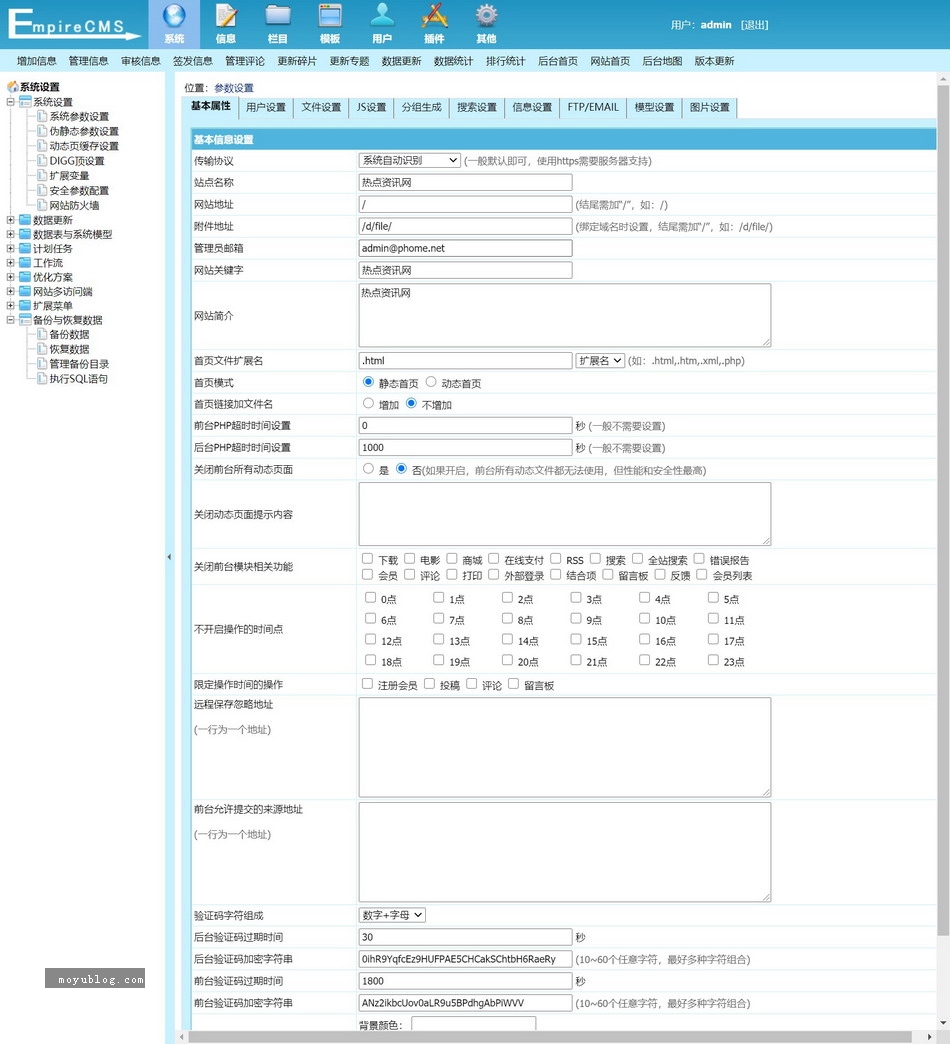
Task: Open the 插件 tools icon section
Action: (x=434, y=24)
